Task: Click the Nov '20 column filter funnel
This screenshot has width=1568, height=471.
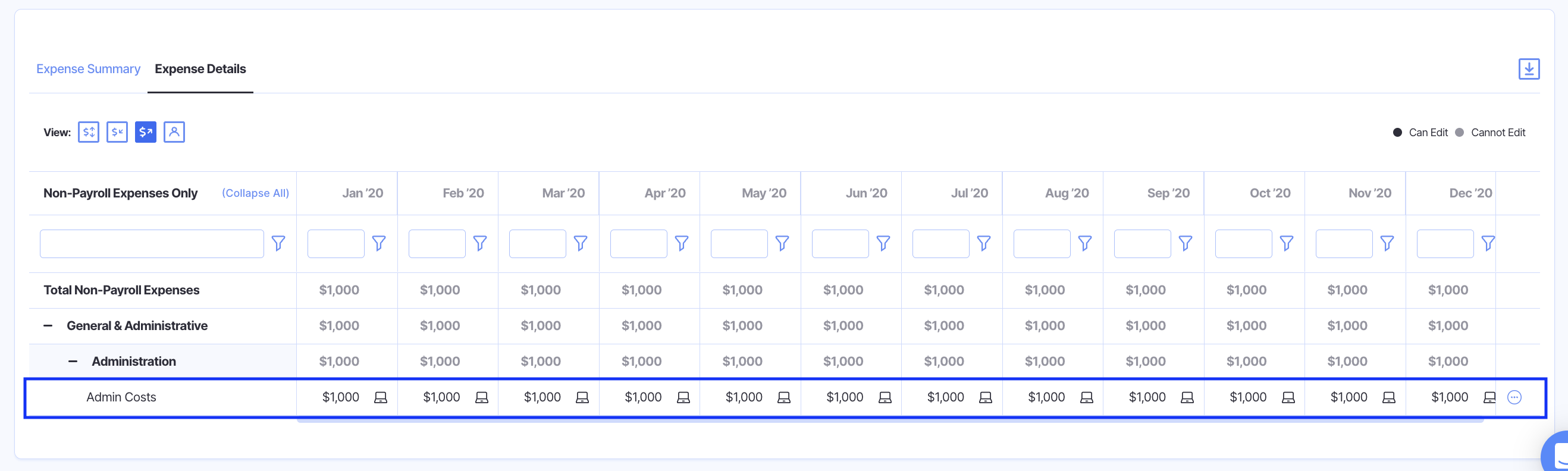Action: tap(1387, 243)
